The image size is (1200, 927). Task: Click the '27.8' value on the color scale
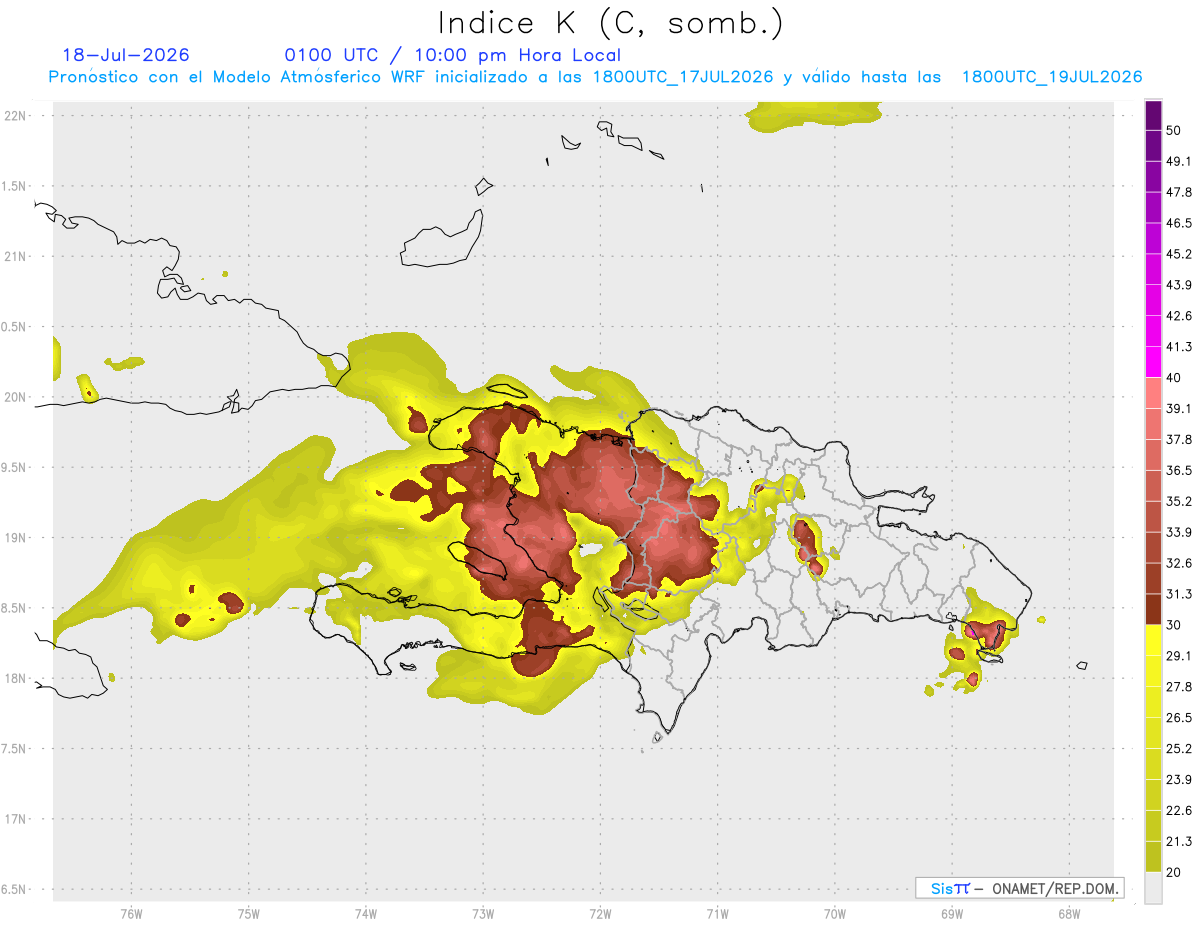[x=1179, y=687]
